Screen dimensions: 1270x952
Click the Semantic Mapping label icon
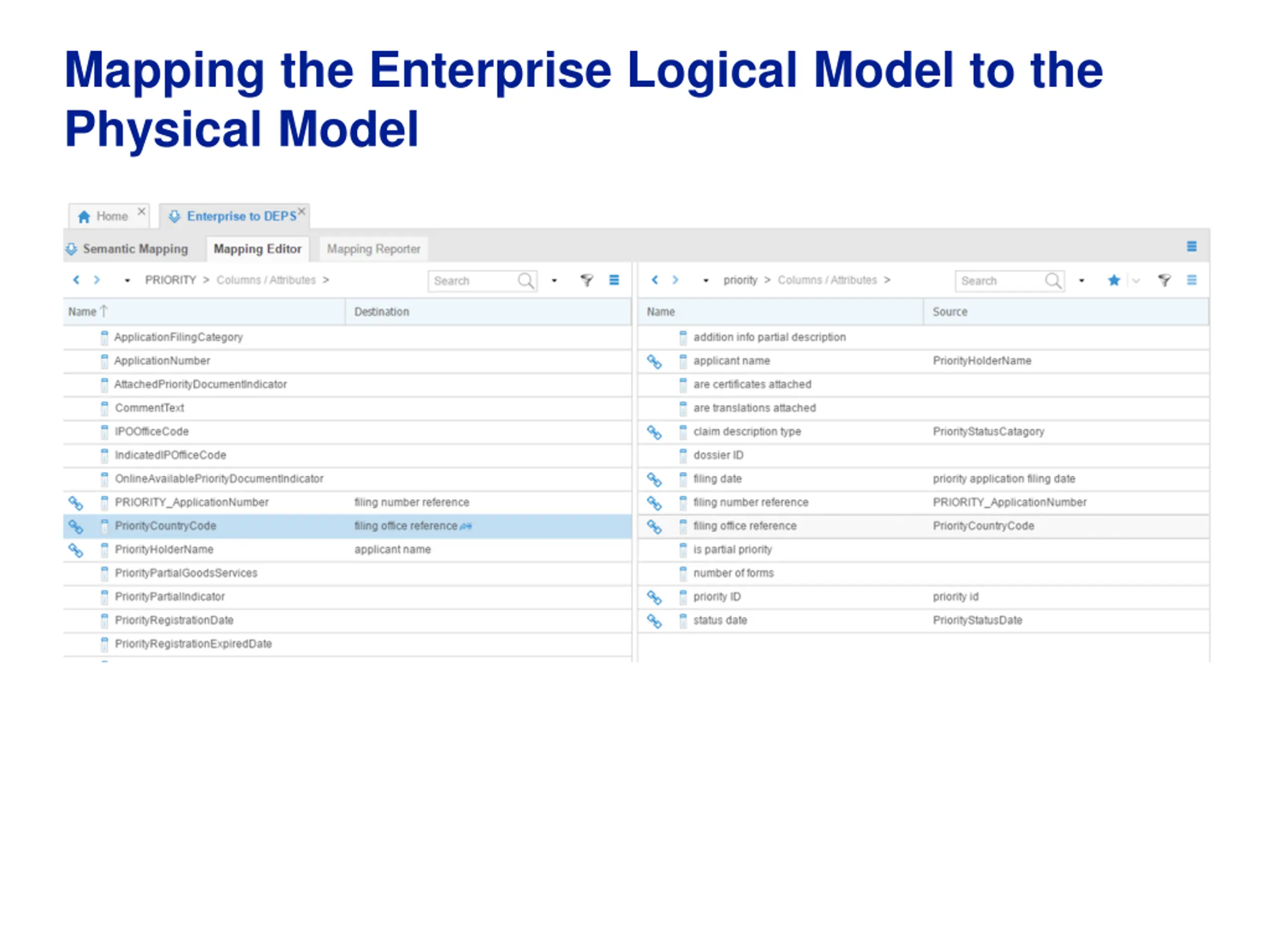click(71, 249)
